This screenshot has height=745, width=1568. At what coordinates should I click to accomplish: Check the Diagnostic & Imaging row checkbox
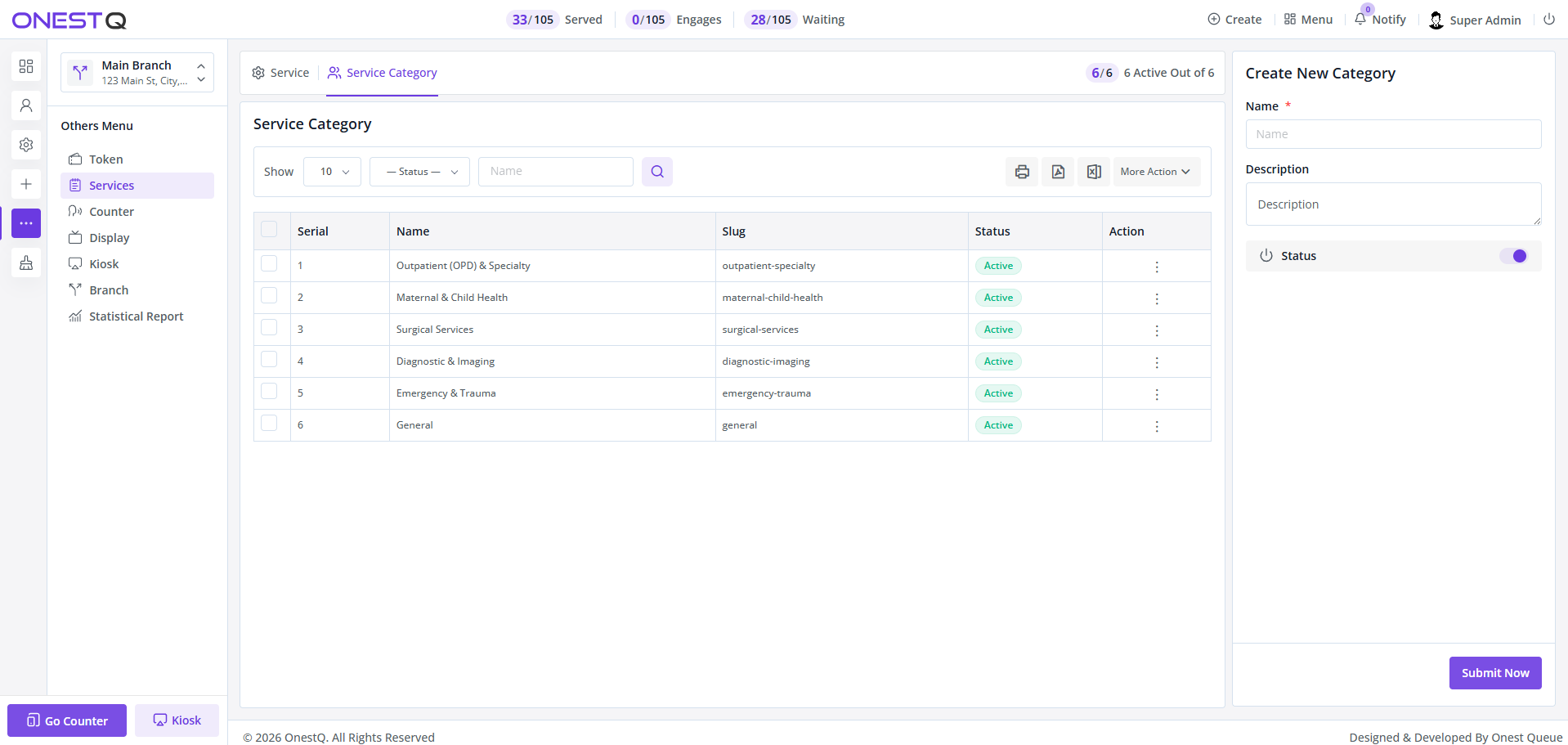point(269,359)
